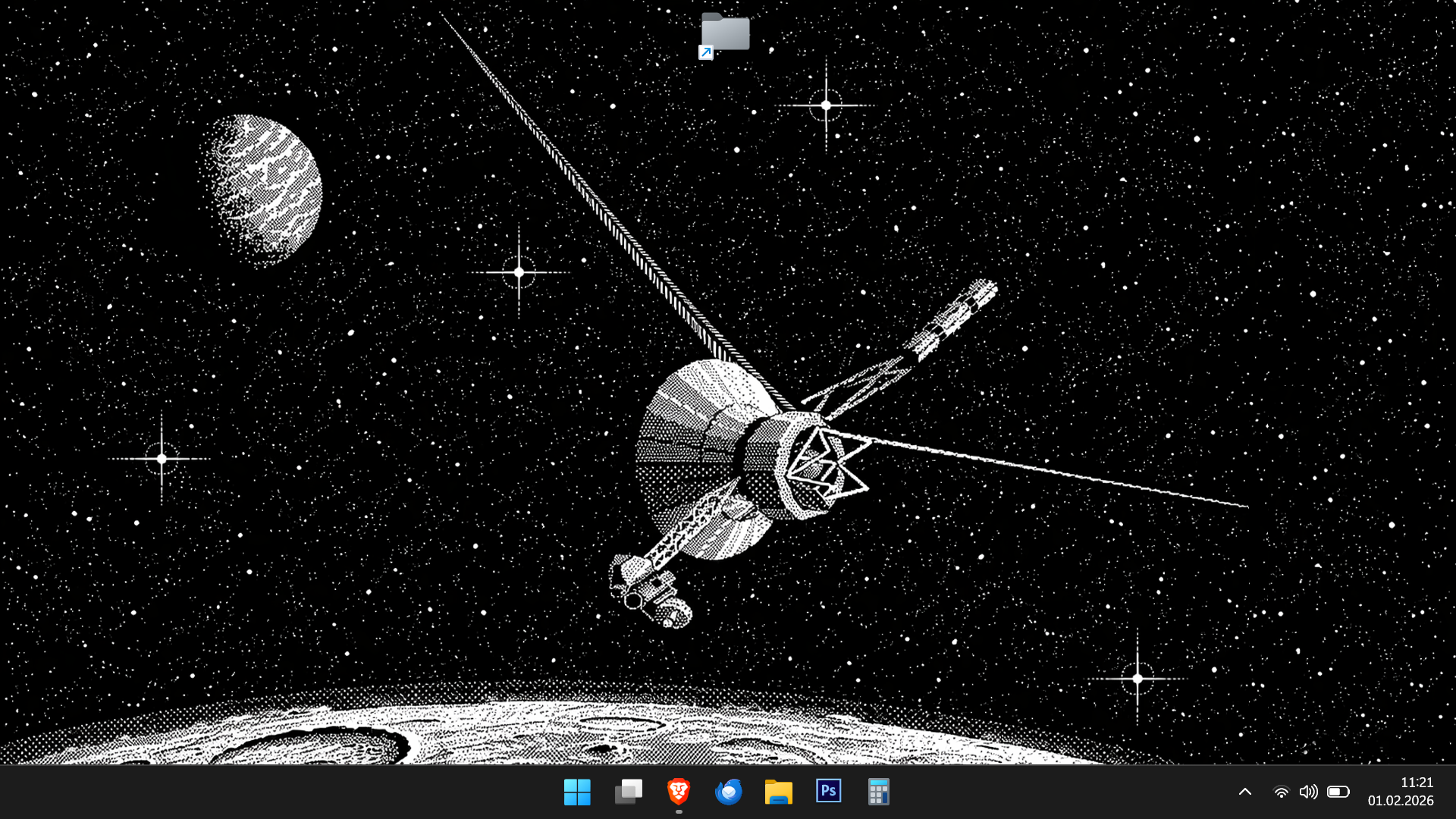The width and height of the screenshot is (1456, 819).
Task: Select the folder shortcut on the desktop
Action: (725, 34)
